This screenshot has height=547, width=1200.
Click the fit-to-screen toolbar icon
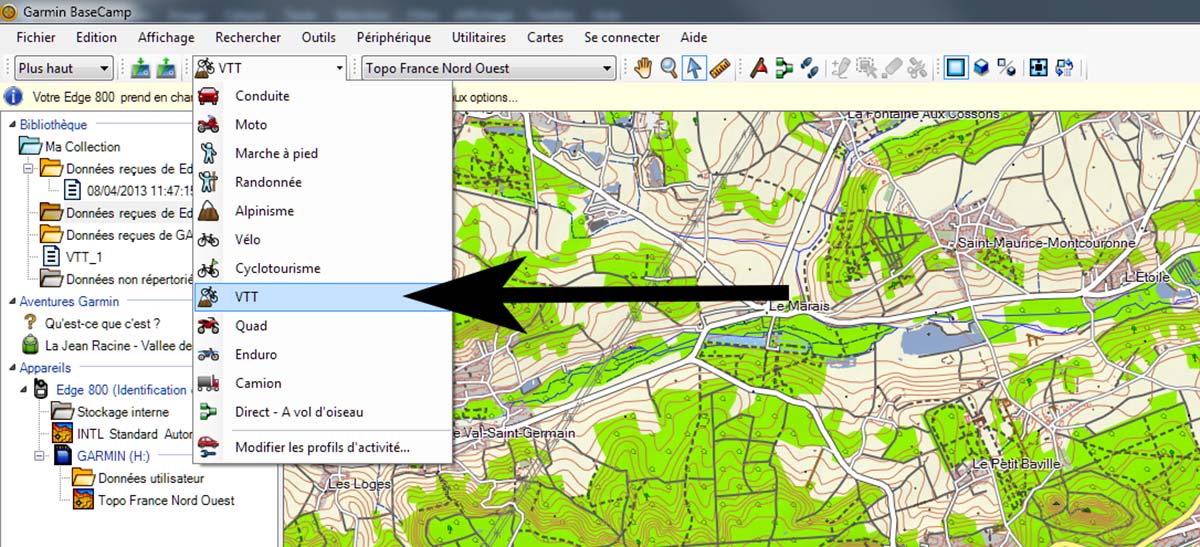coord(1039,68)
